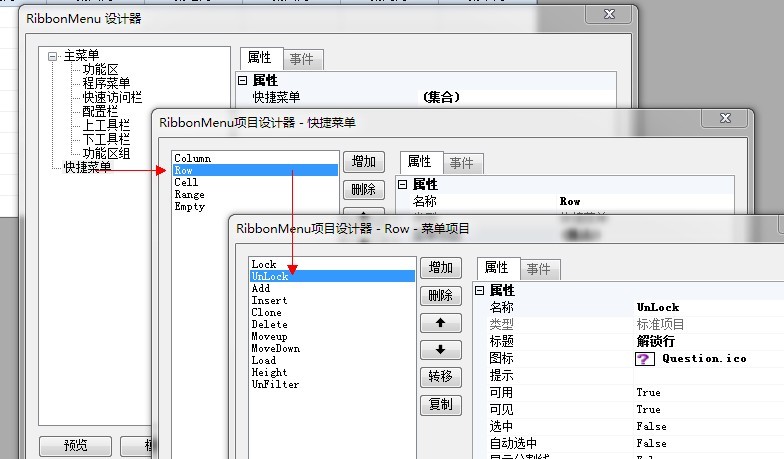This screenshot has width=784, height=459.
Task: Select 程序菜单 tree item
Action: (x=106, y=83)
